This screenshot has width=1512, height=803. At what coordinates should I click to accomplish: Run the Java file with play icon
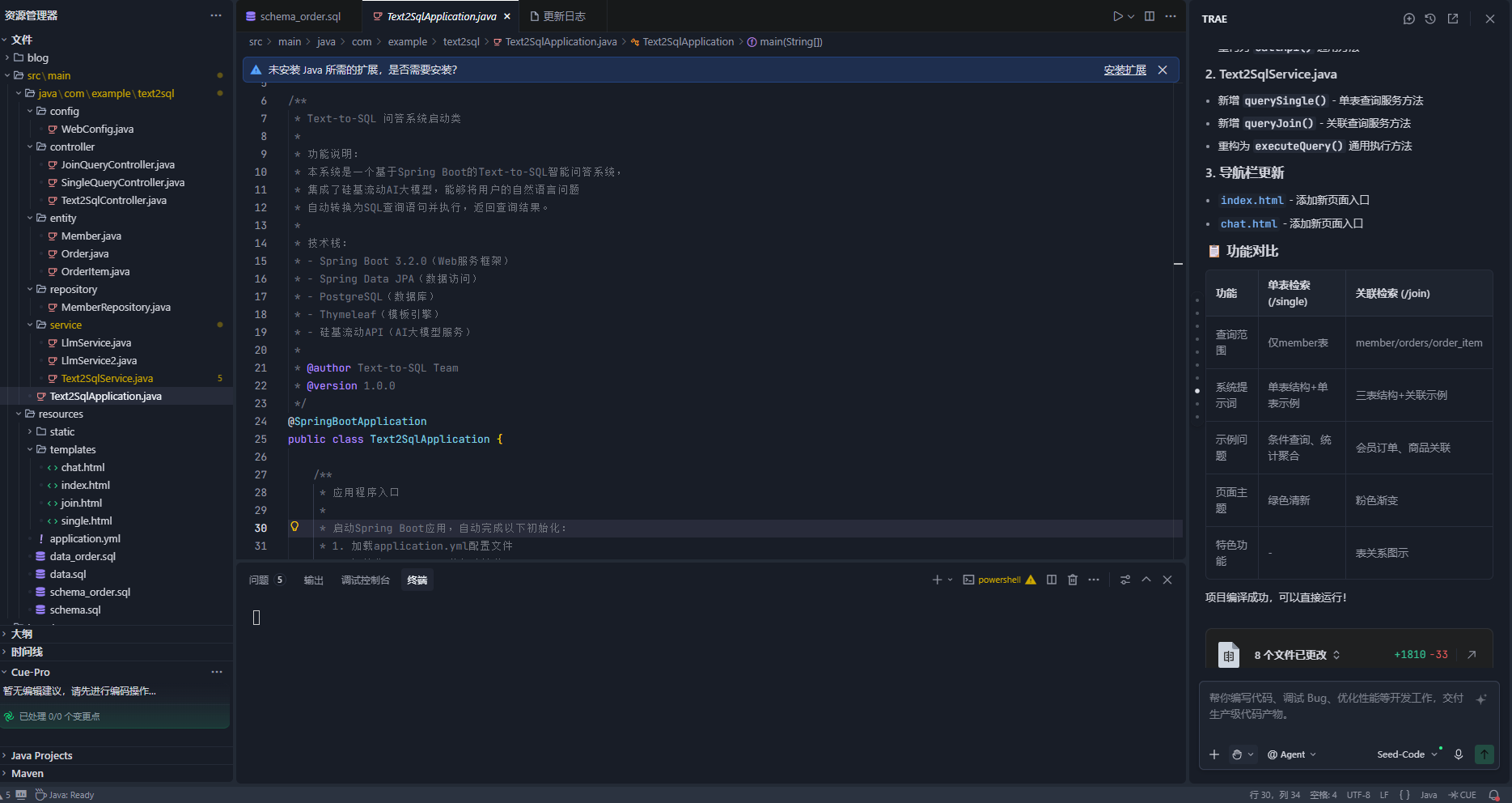1117,16
